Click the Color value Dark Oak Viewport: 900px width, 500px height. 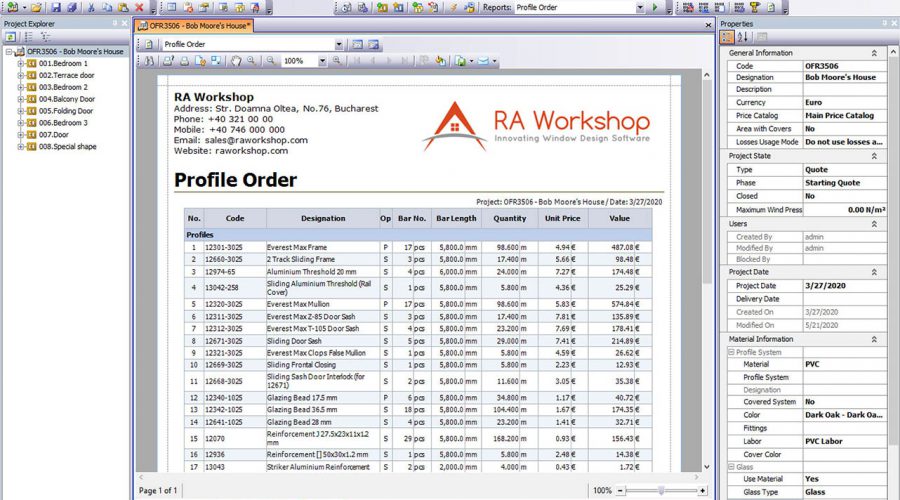point(844,414)
